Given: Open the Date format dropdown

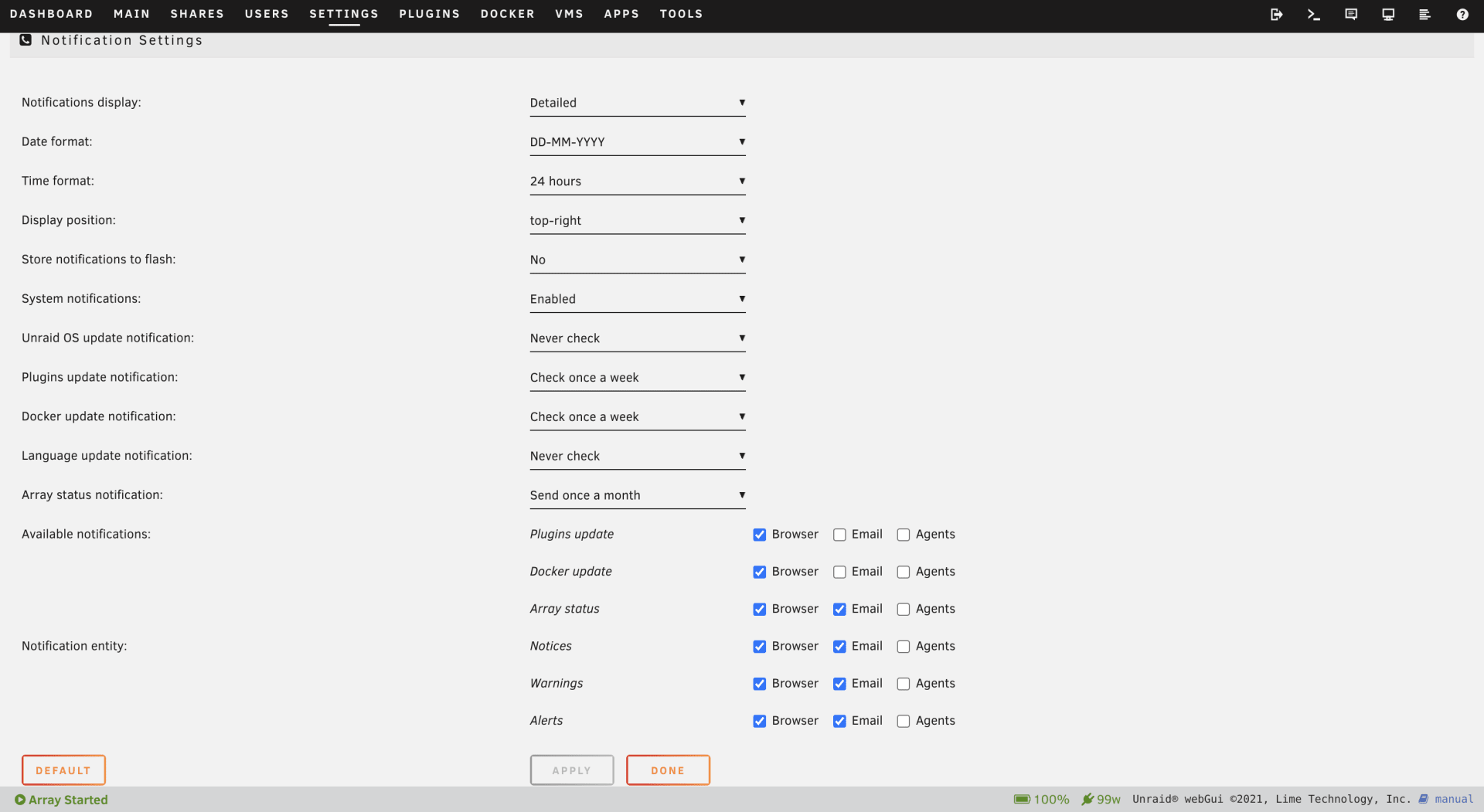Looking at the screenshot, I should pos(638,142).
